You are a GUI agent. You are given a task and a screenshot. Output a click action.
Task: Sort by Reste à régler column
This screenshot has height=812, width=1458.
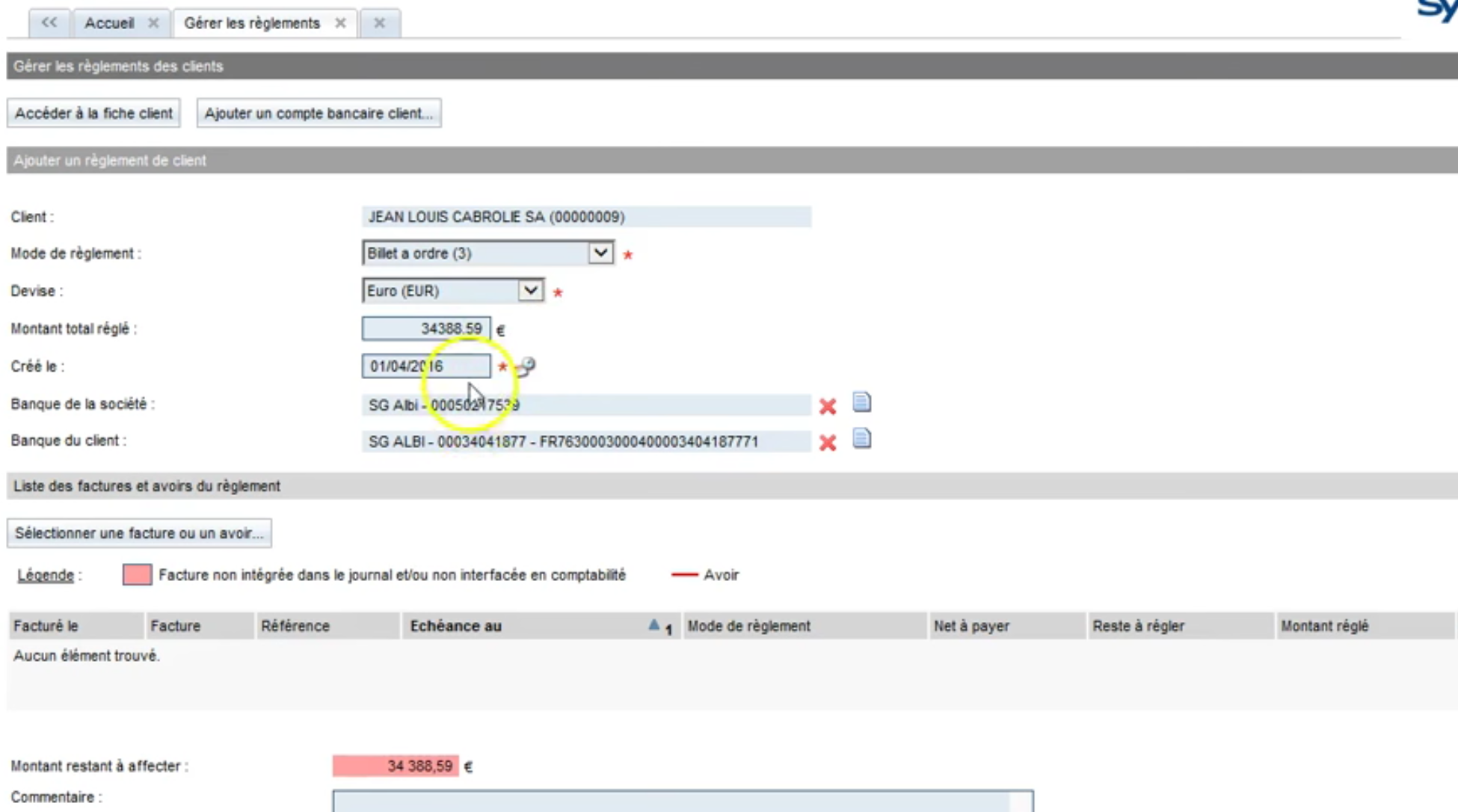pyautogui.click(x=1181, y=626)
